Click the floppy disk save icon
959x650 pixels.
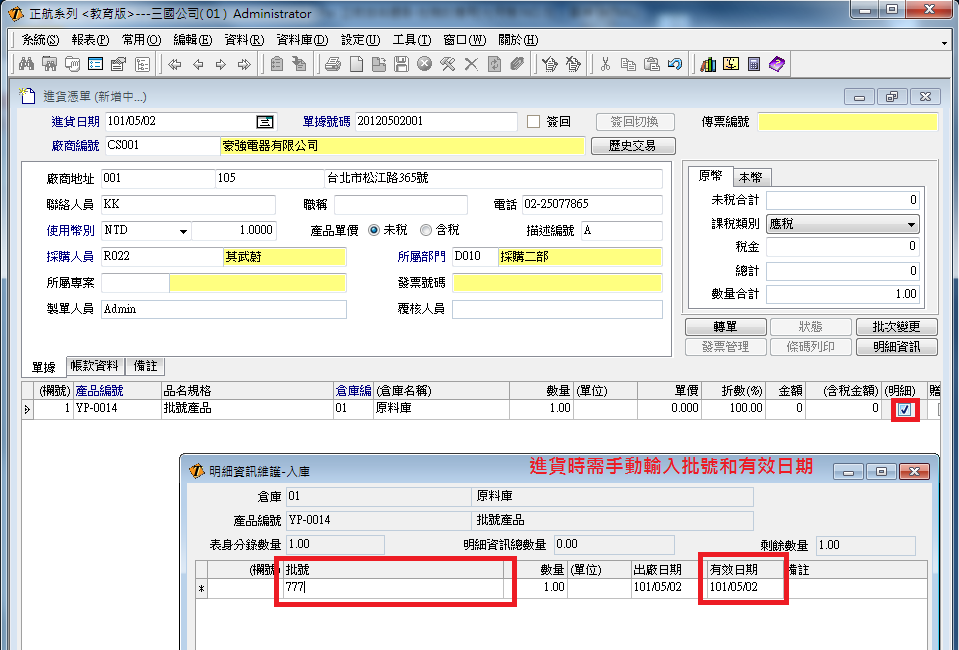point(401,64)
